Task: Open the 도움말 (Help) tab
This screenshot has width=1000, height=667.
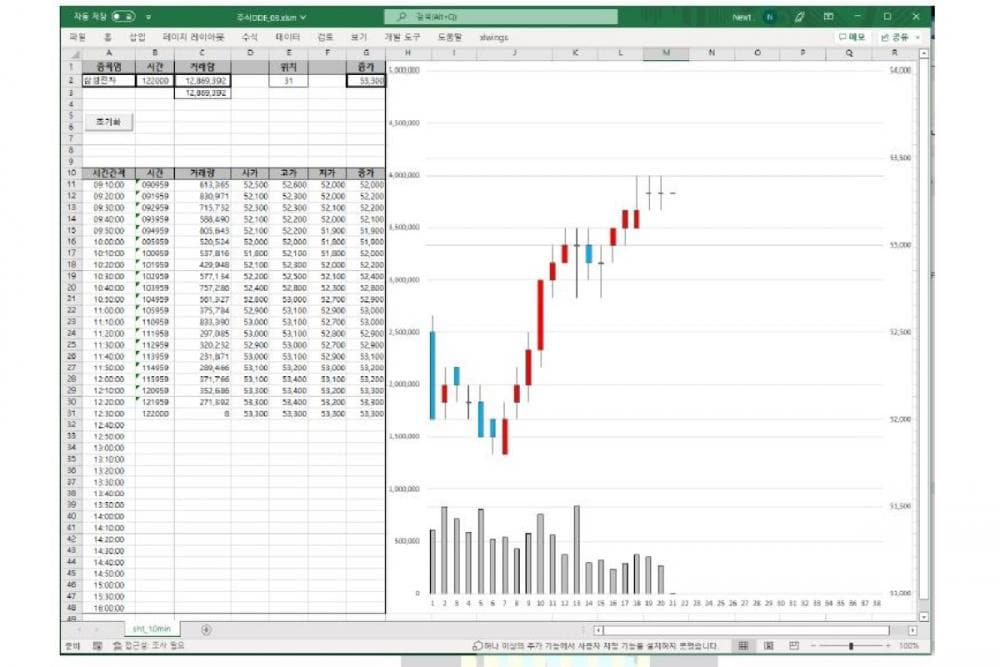Action: 450,38
